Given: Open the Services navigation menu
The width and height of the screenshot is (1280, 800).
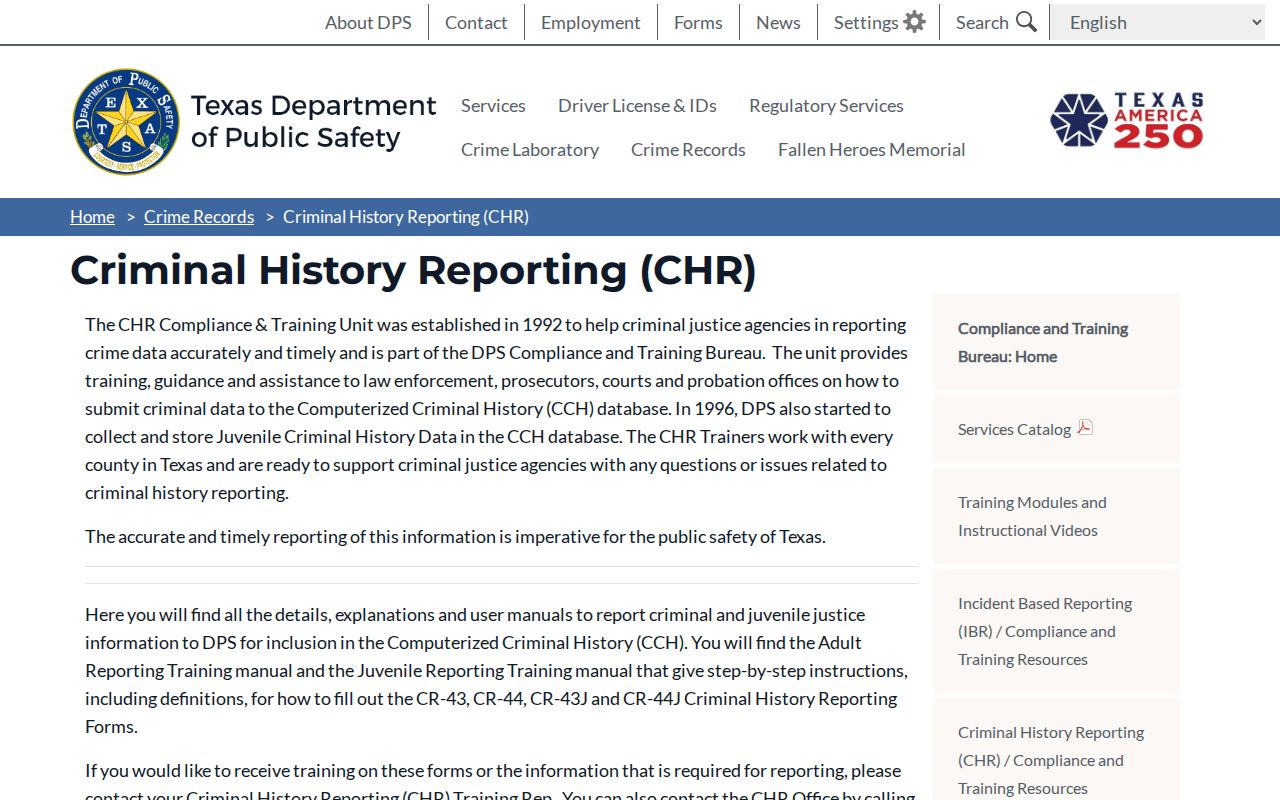Looking at the screenshot, I should tap(493, 105).
